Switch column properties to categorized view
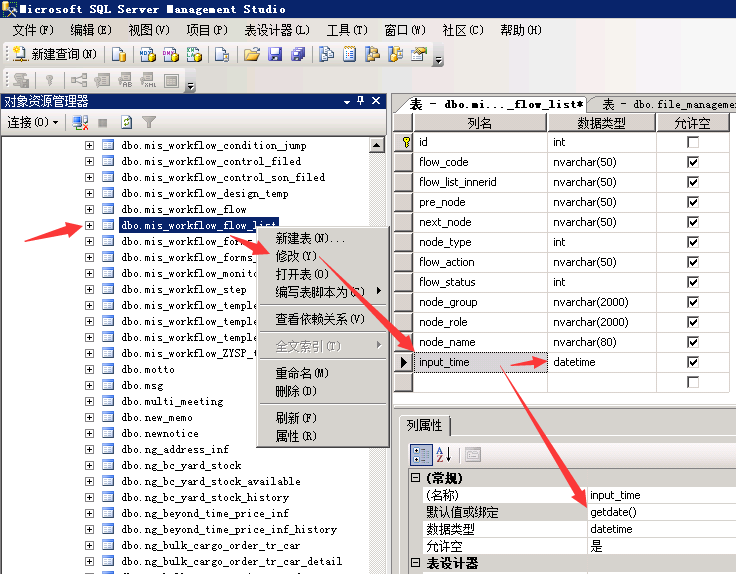 click(x=421, y=454)
